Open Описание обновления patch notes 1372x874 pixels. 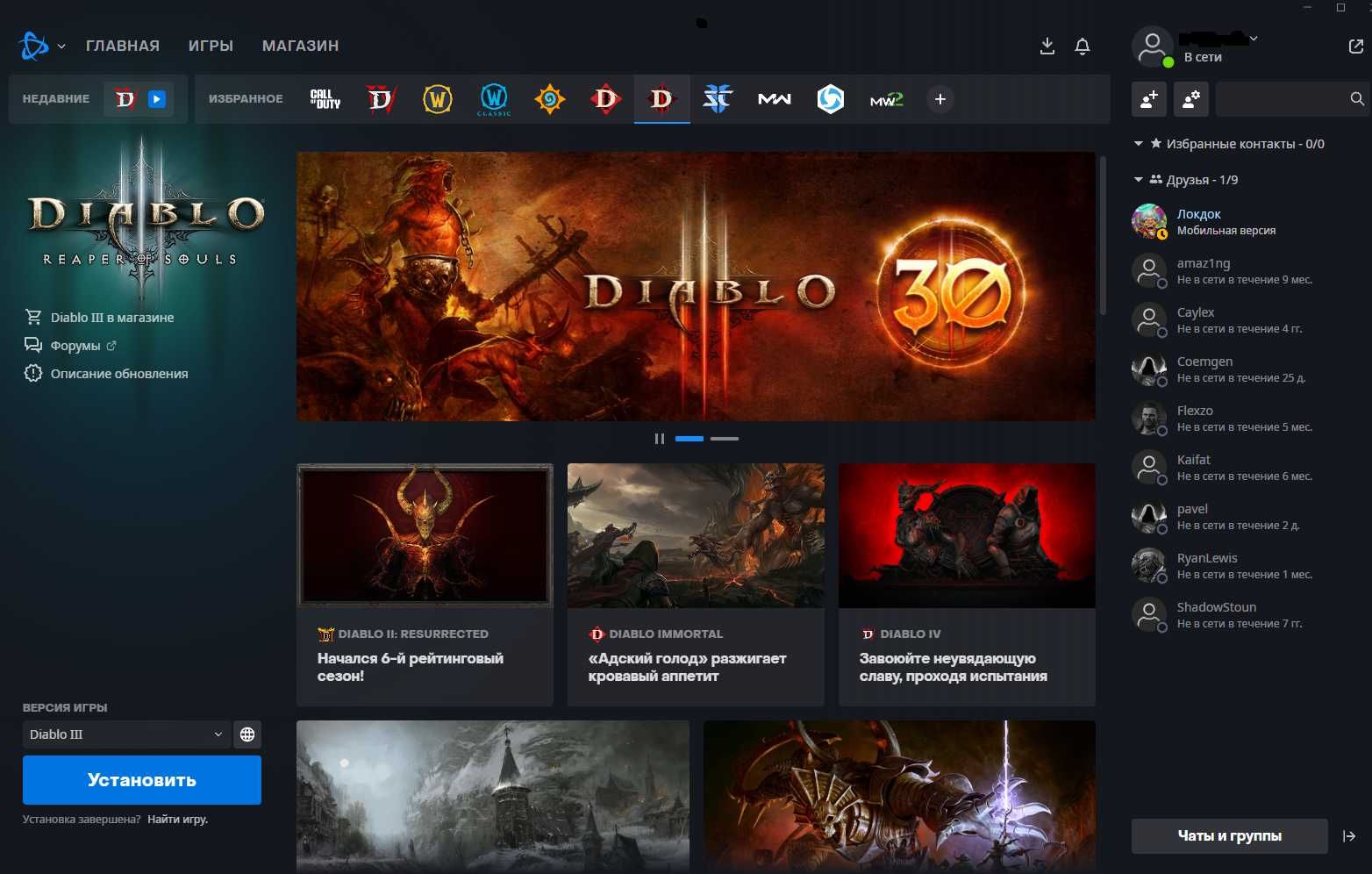[x=106, y=373]
